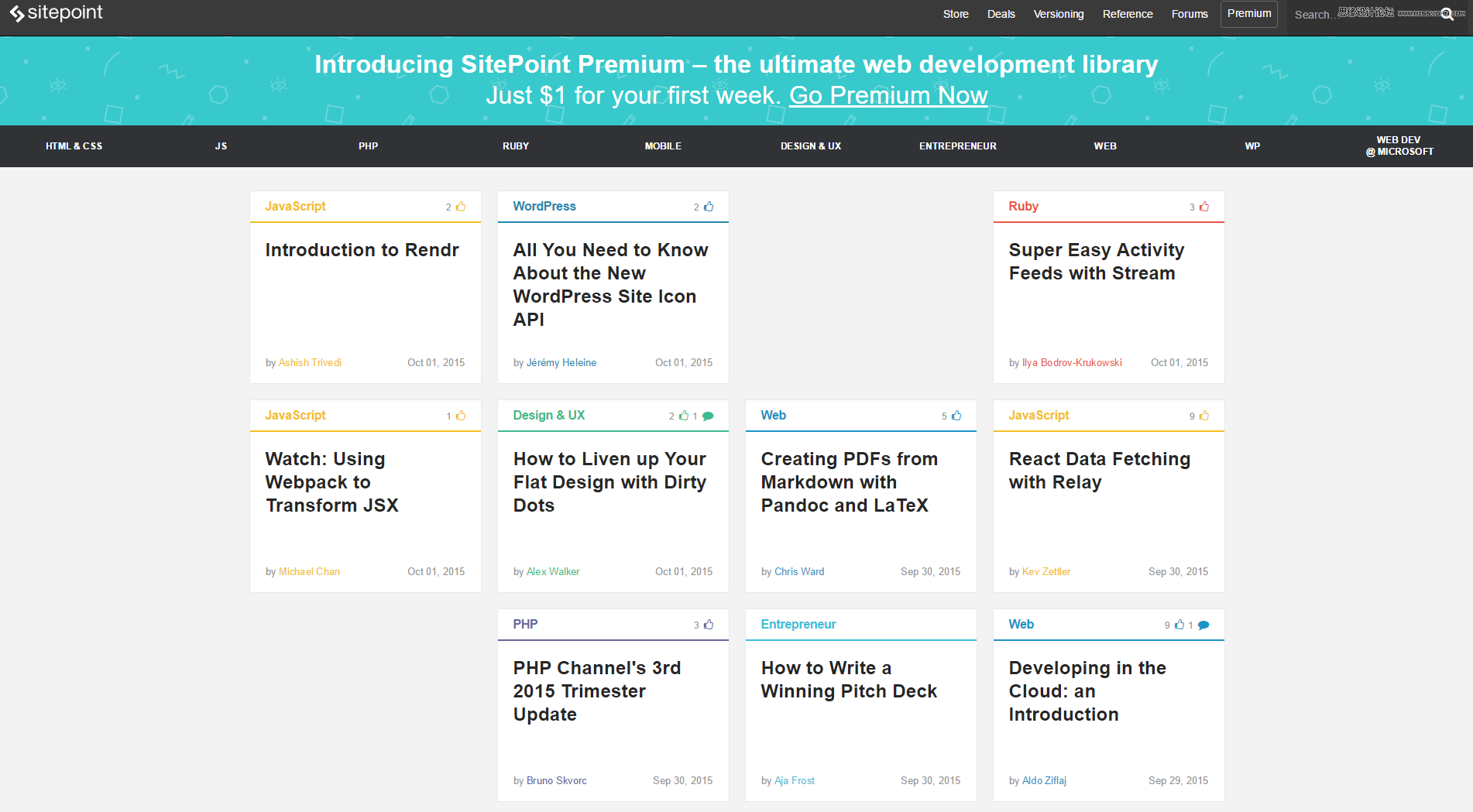Screen dimensions: 1473x812
Task: Like the React Data Fetching article
Action: pyautogui.click(x=1204, y=416)
